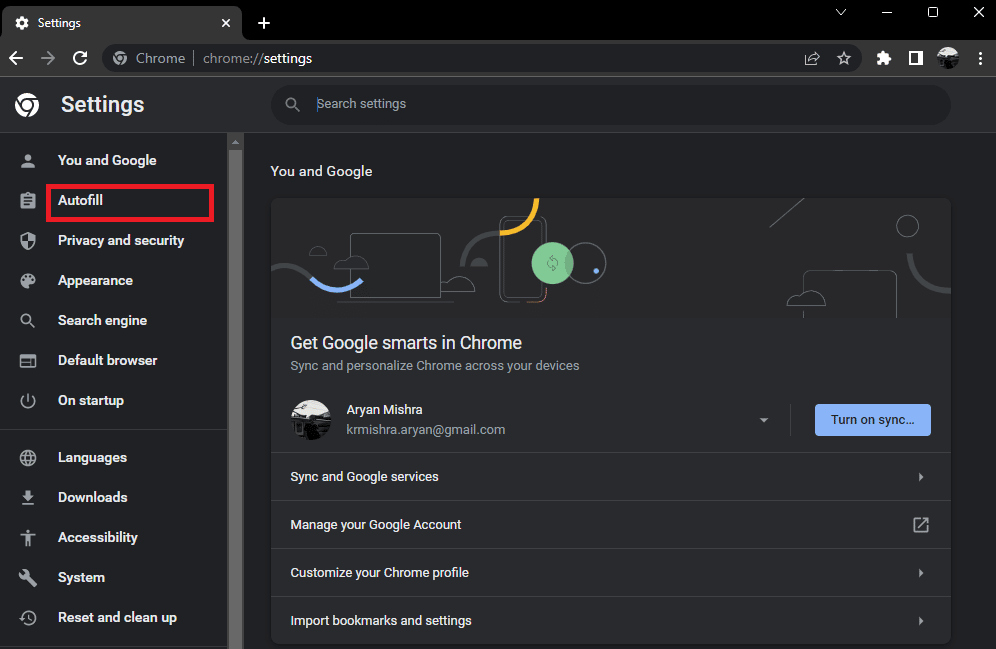
Task: Open the You and Google section
Action: point(107,161)
